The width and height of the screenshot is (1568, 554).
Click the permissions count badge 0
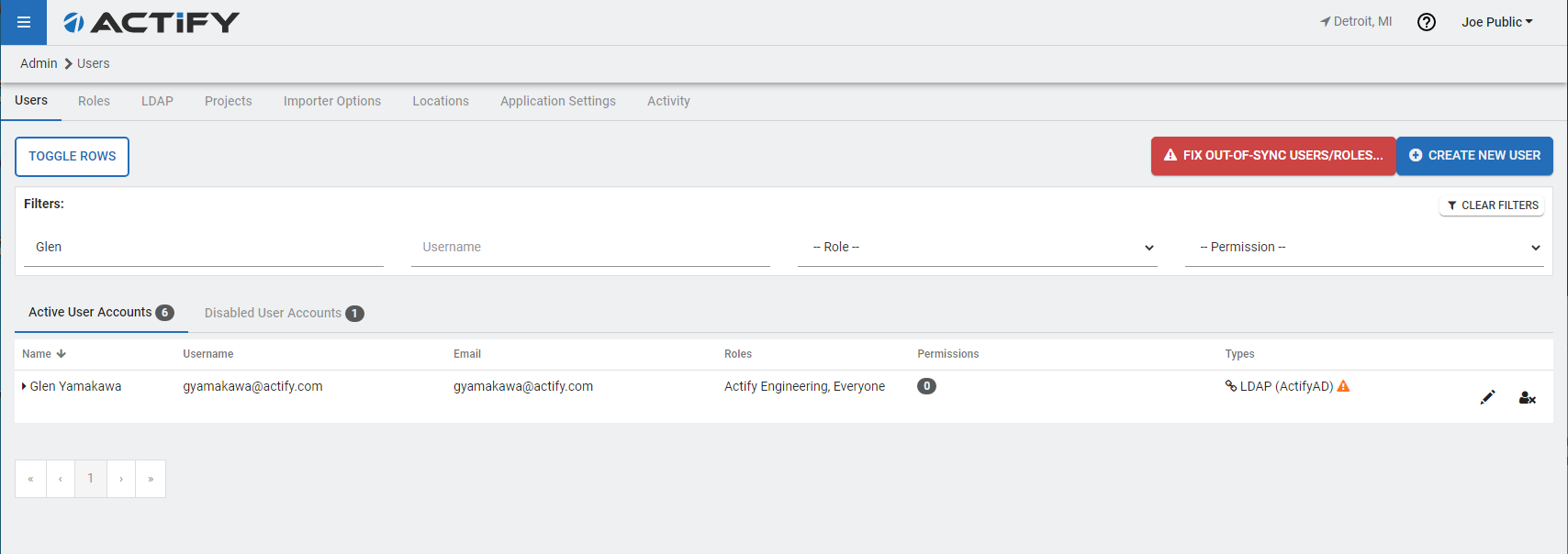[927, 386]
